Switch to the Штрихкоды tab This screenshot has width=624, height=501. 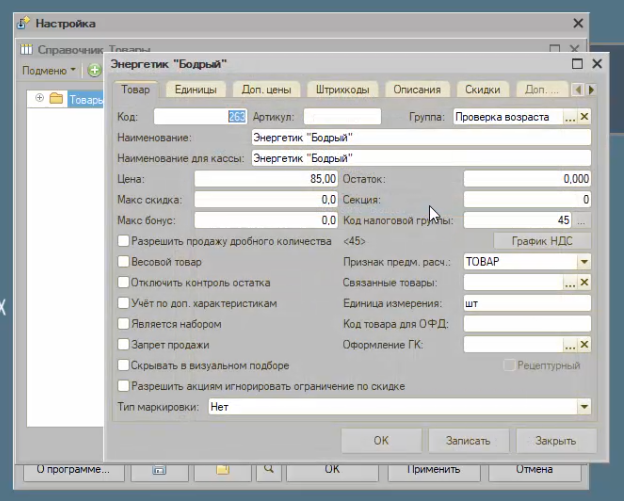tap(341, 89)
